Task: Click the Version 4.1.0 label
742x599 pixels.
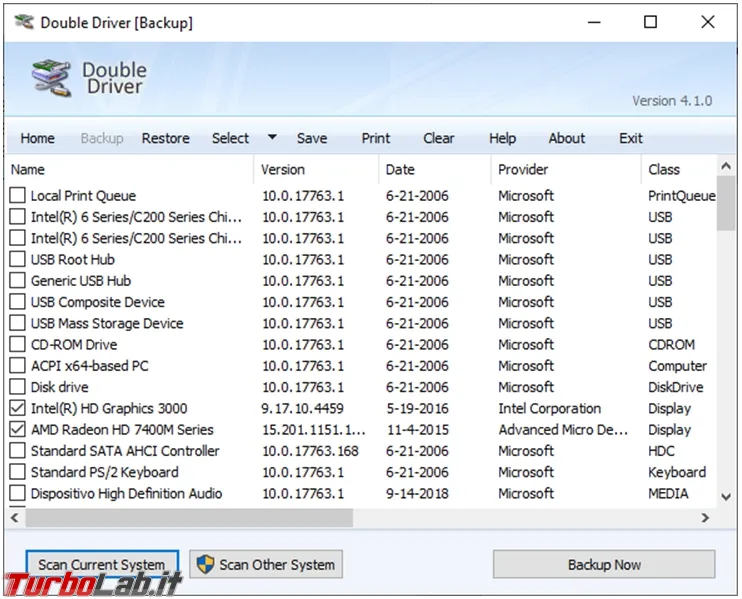Action: point(672,100)
